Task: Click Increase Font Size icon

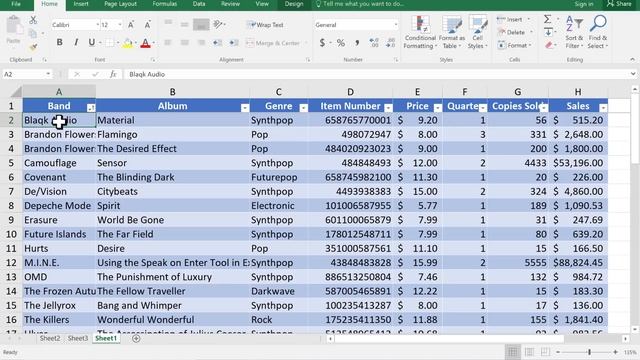Action: pyautogui.click(x=131, y=25)
